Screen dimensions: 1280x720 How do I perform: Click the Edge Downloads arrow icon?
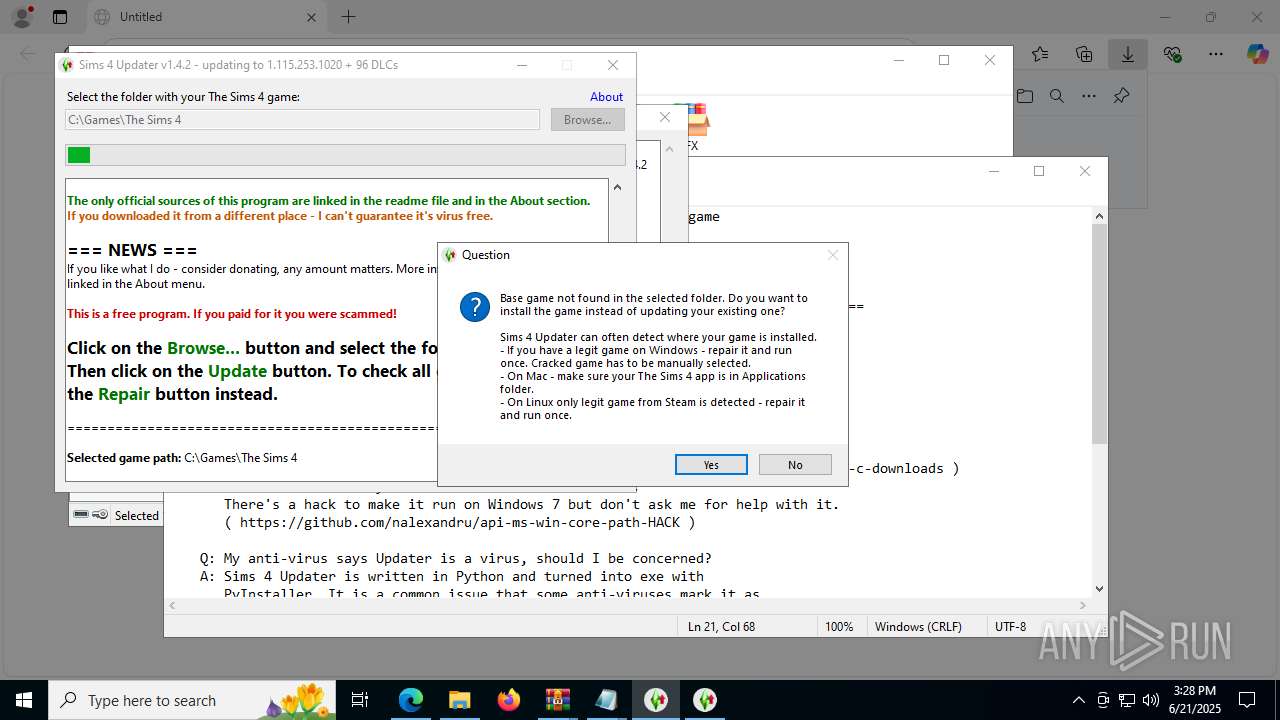pos(1128,54)
